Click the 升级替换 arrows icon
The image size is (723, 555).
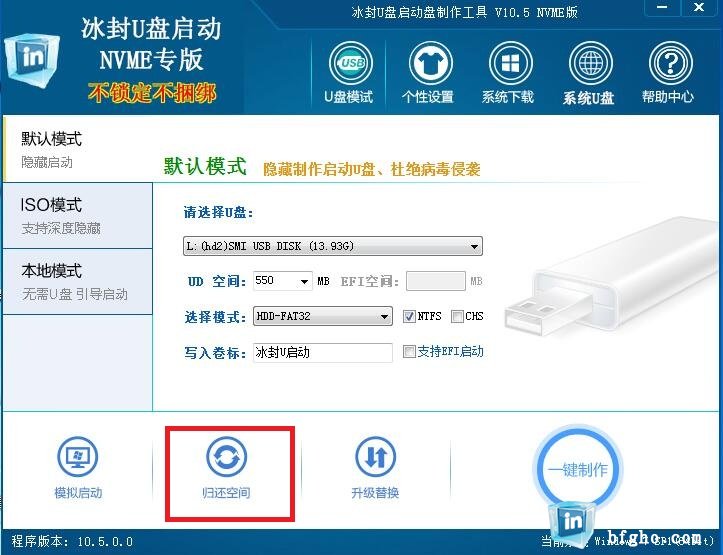tap(376, 456)
